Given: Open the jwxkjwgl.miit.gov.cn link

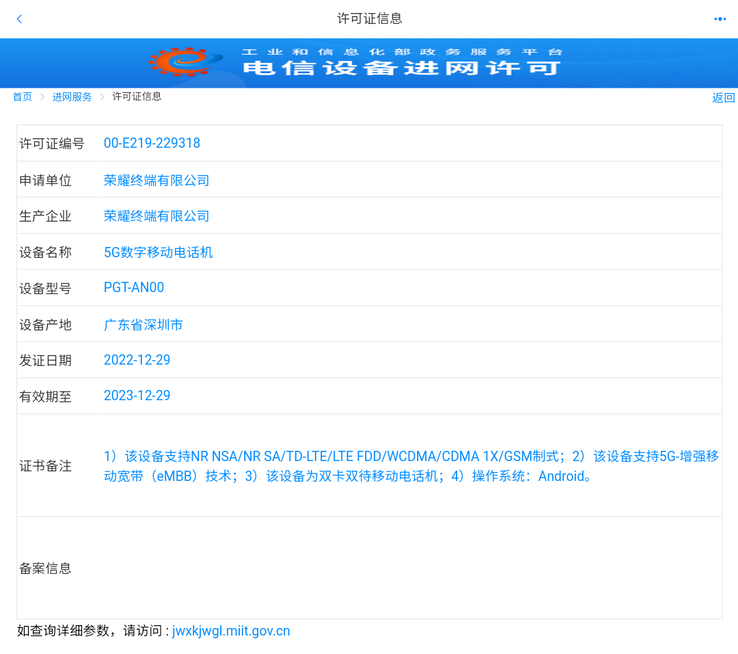Looking at the screenshot, I should pos(231,631).
